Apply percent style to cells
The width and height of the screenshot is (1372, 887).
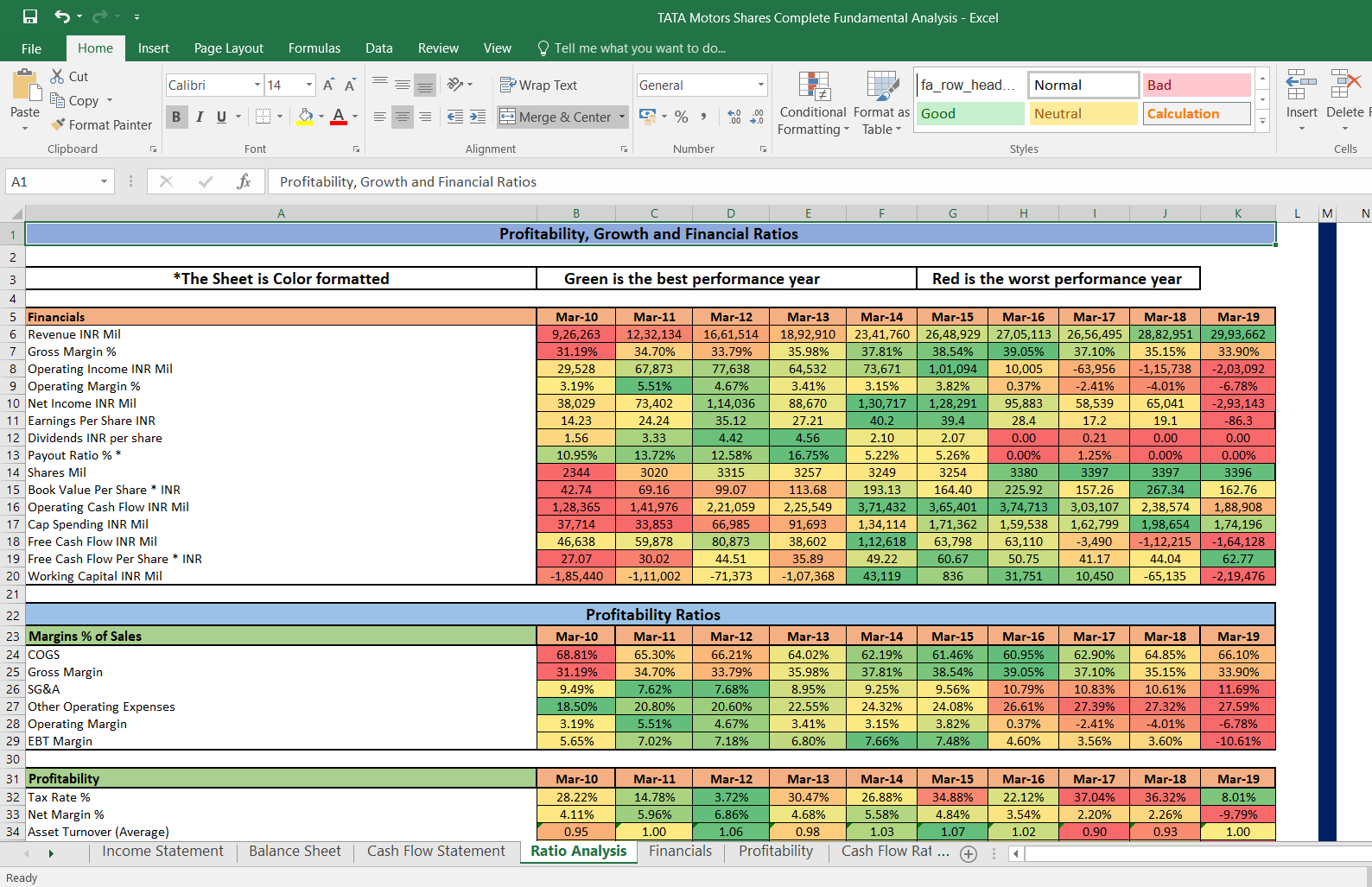[682, 117]
